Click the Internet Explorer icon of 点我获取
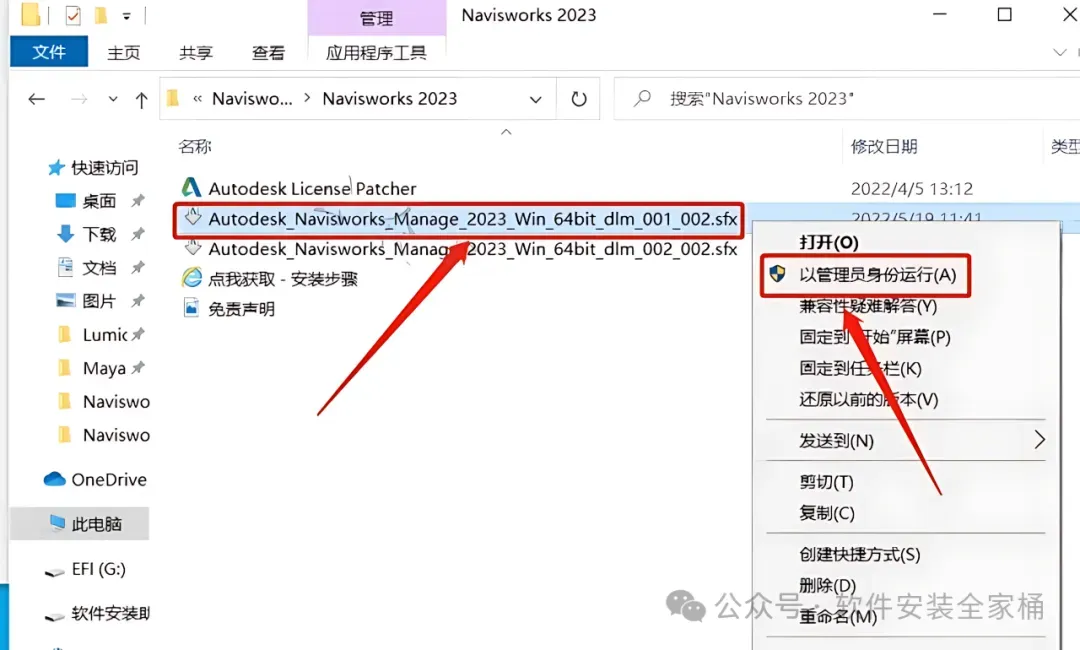This screenshot has width=1080, height=650. [191, 277]
